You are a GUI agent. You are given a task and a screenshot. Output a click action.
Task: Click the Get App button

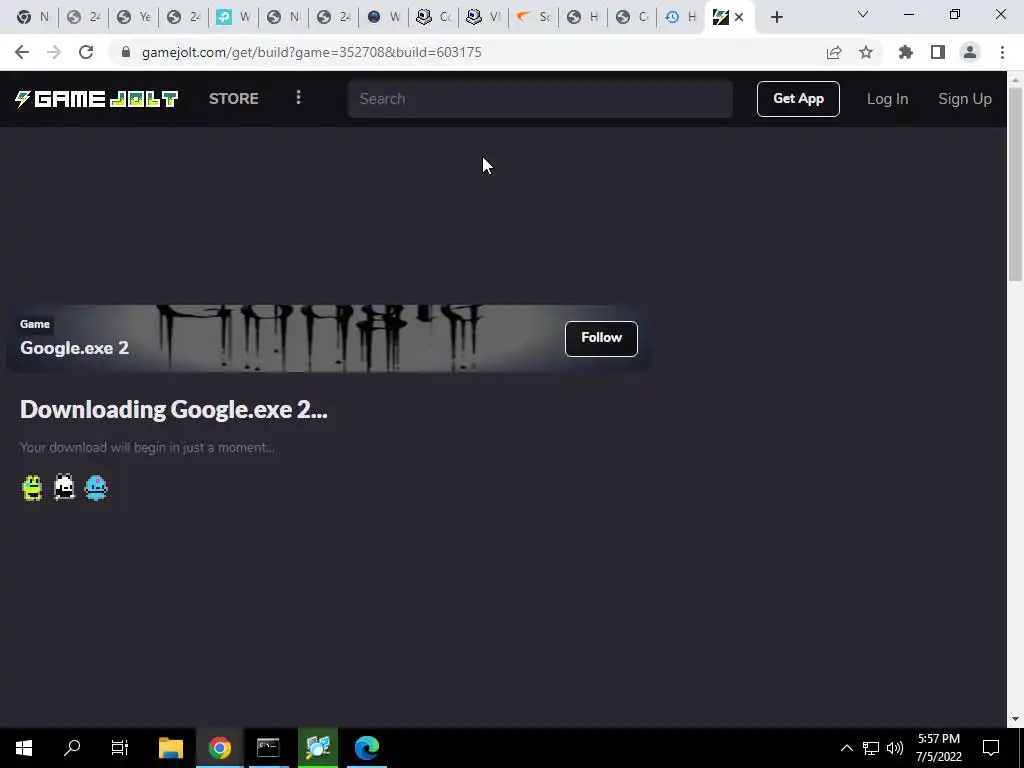[798, 99]
